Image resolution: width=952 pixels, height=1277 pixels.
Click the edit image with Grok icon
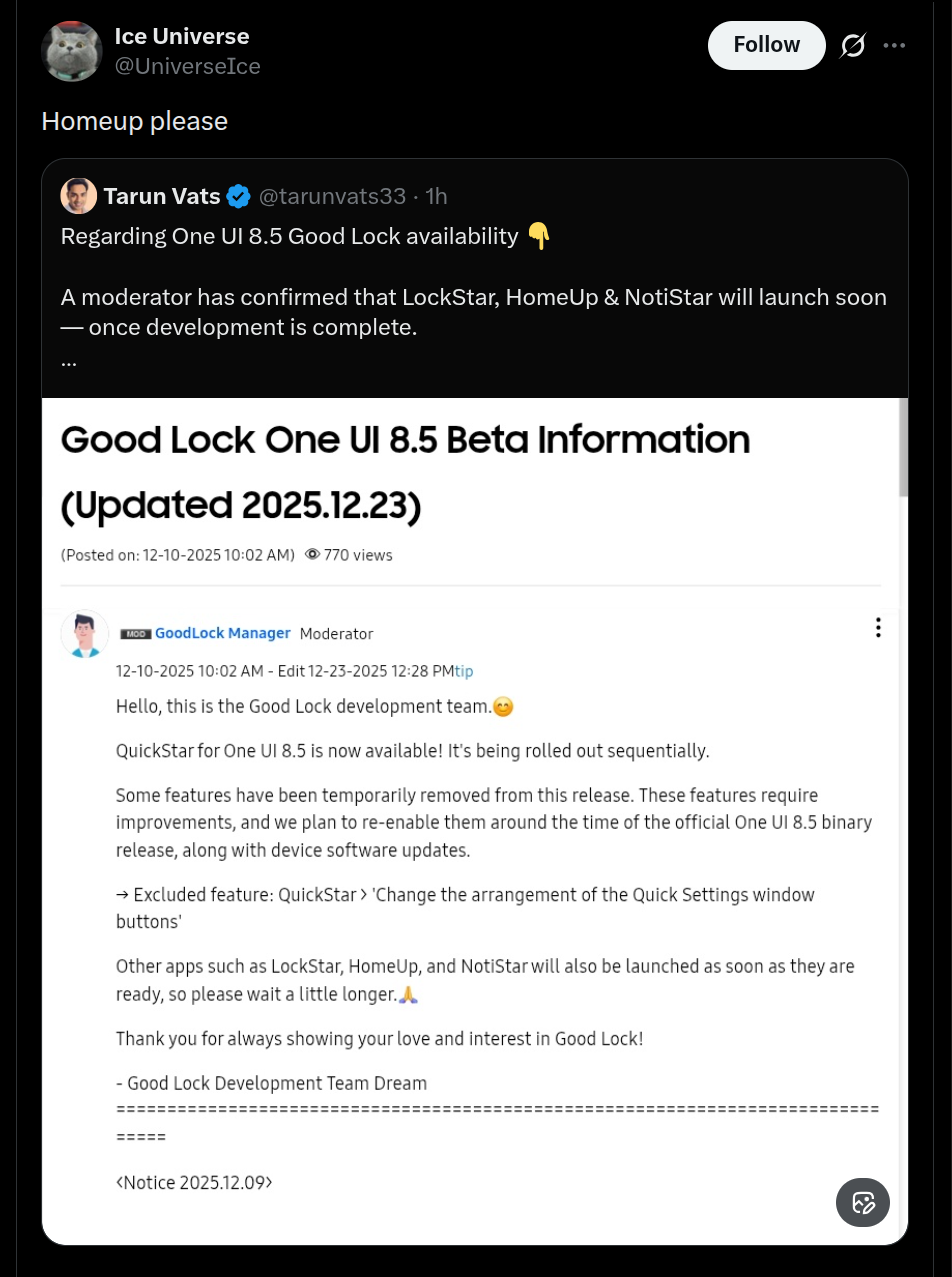tap(862, 1202)
